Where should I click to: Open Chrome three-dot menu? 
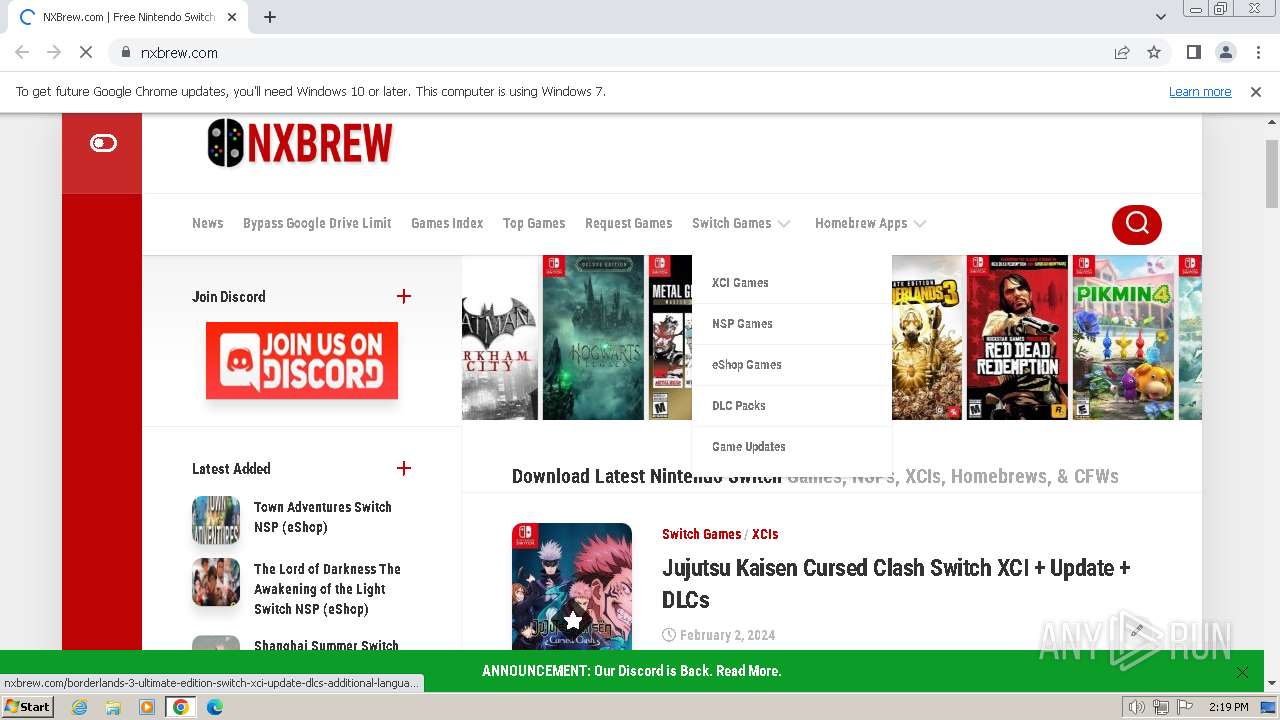1258,52
